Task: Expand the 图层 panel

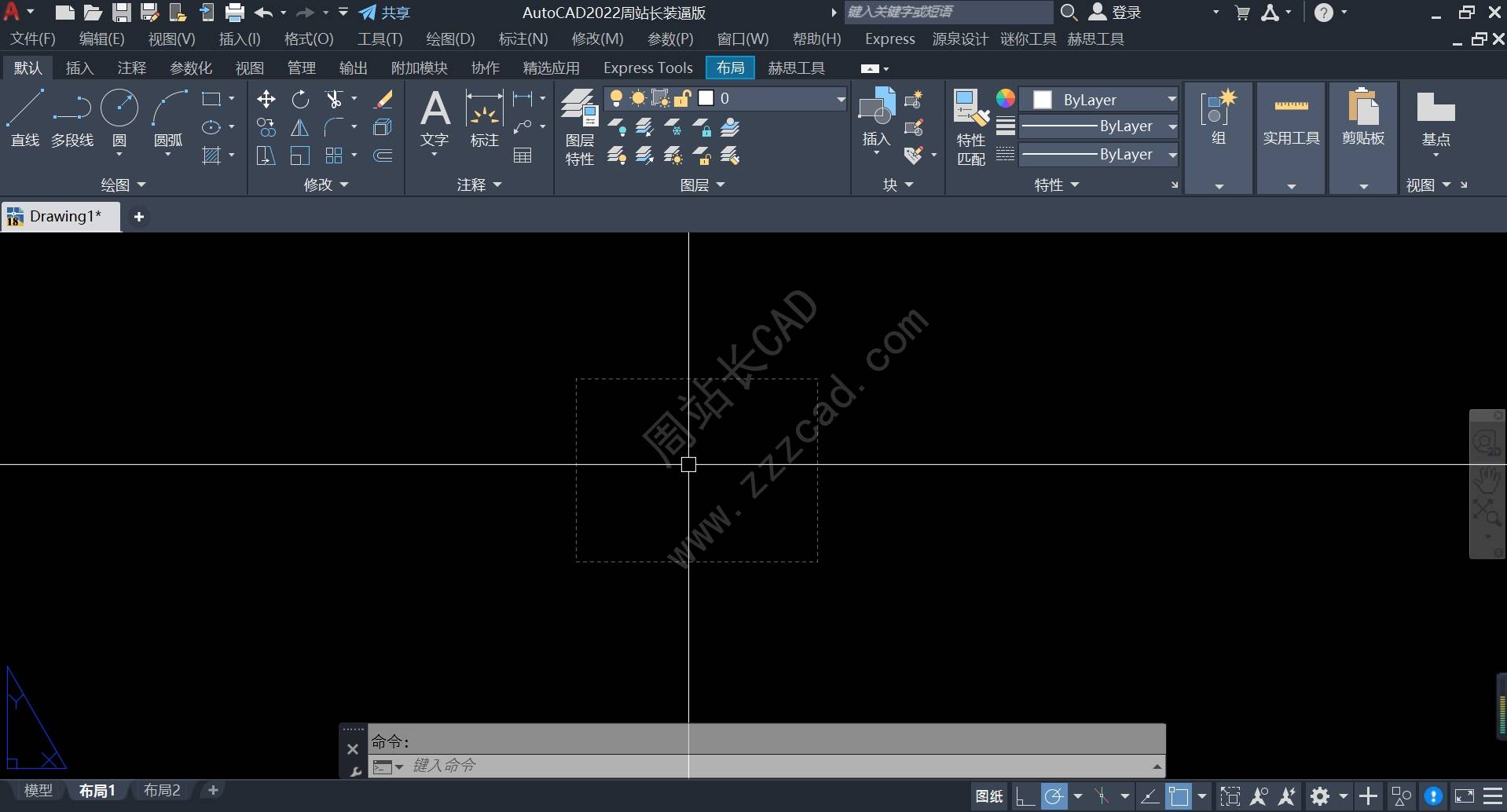Action: [702, 185]
